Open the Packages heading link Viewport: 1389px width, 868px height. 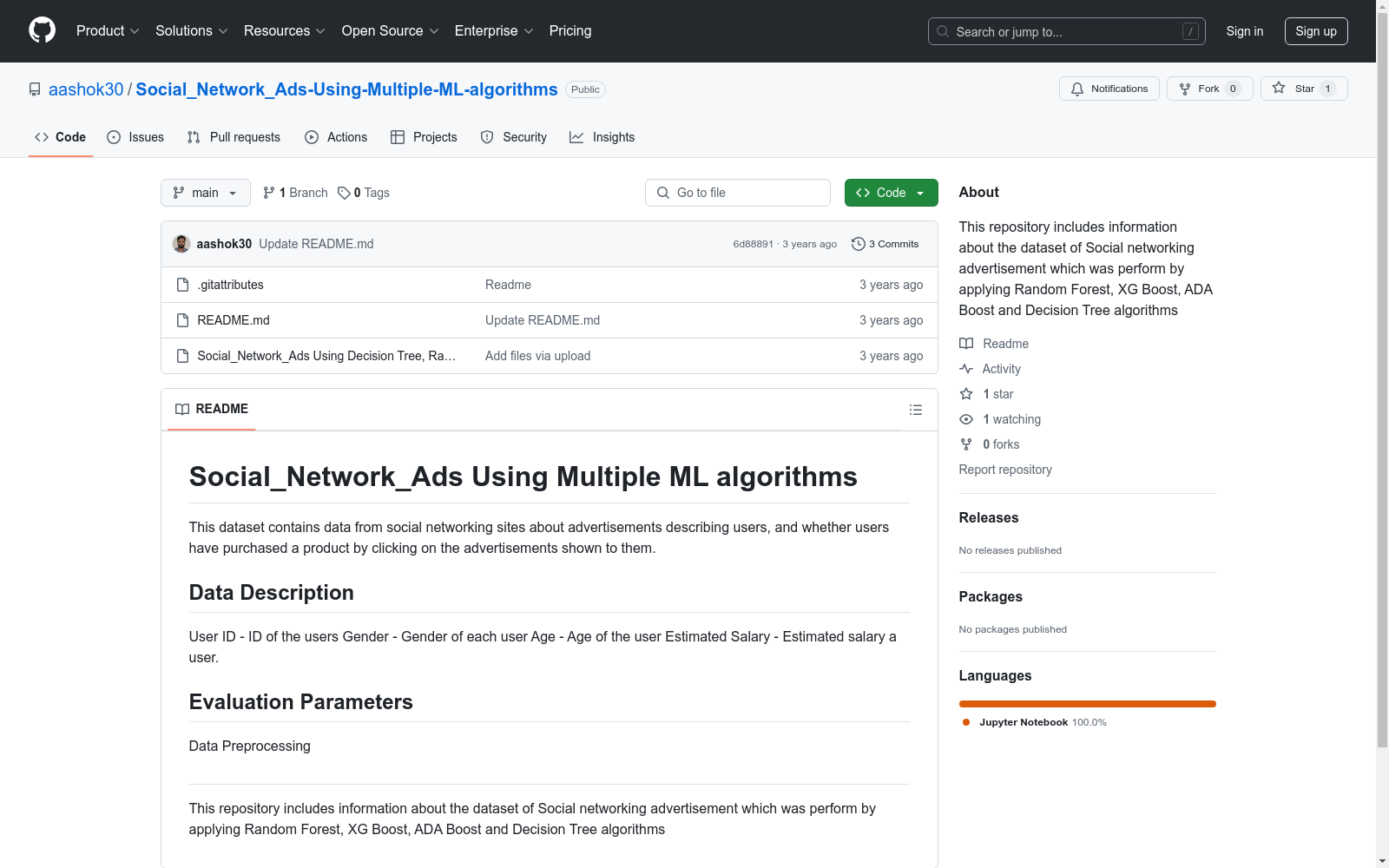click(991, 596)
